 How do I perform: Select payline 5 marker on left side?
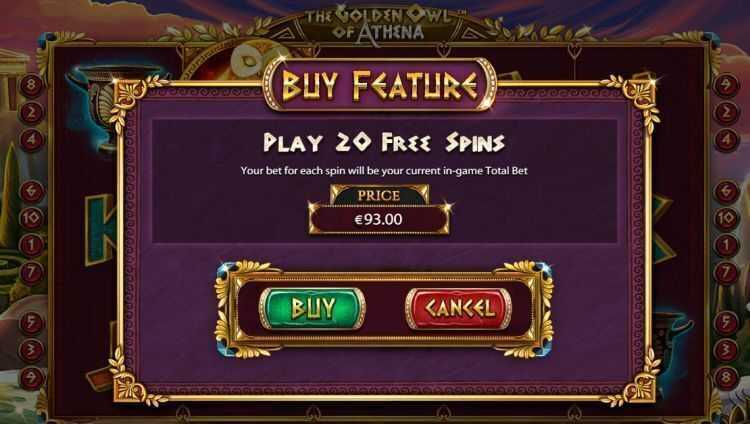(x=31, y=323)
